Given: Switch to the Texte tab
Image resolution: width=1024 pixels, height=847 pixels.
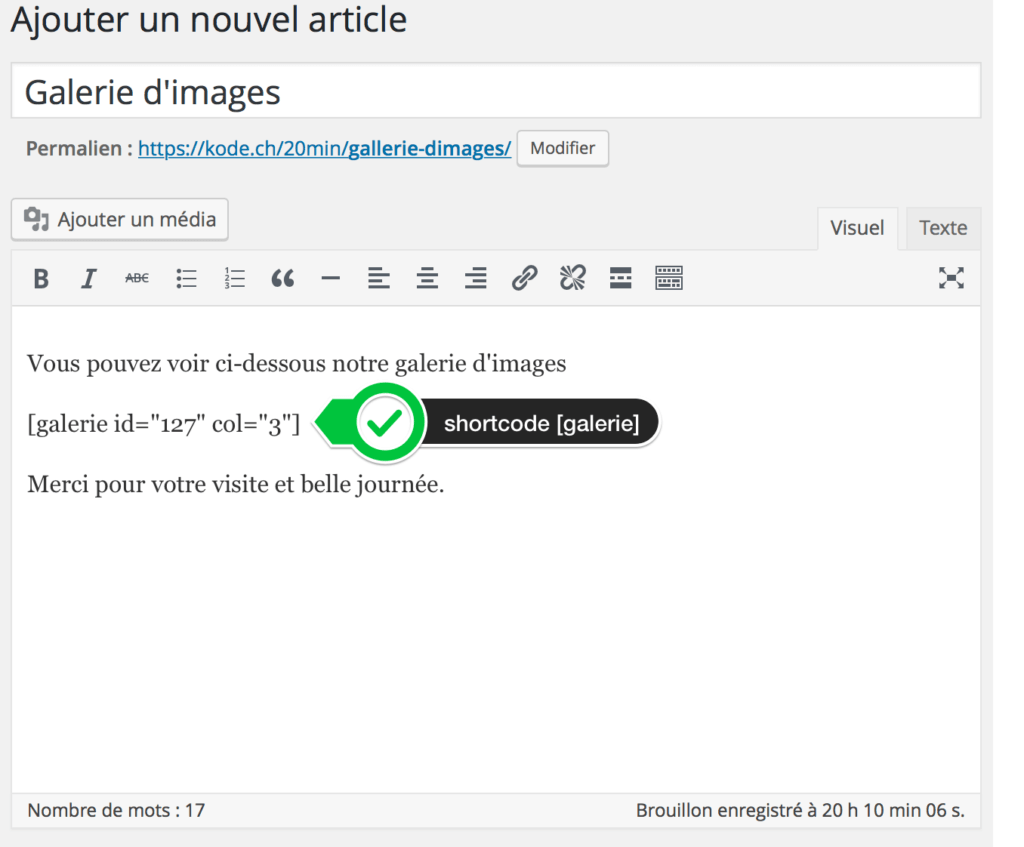Looking at the screenshot, I should pos(942,228).
